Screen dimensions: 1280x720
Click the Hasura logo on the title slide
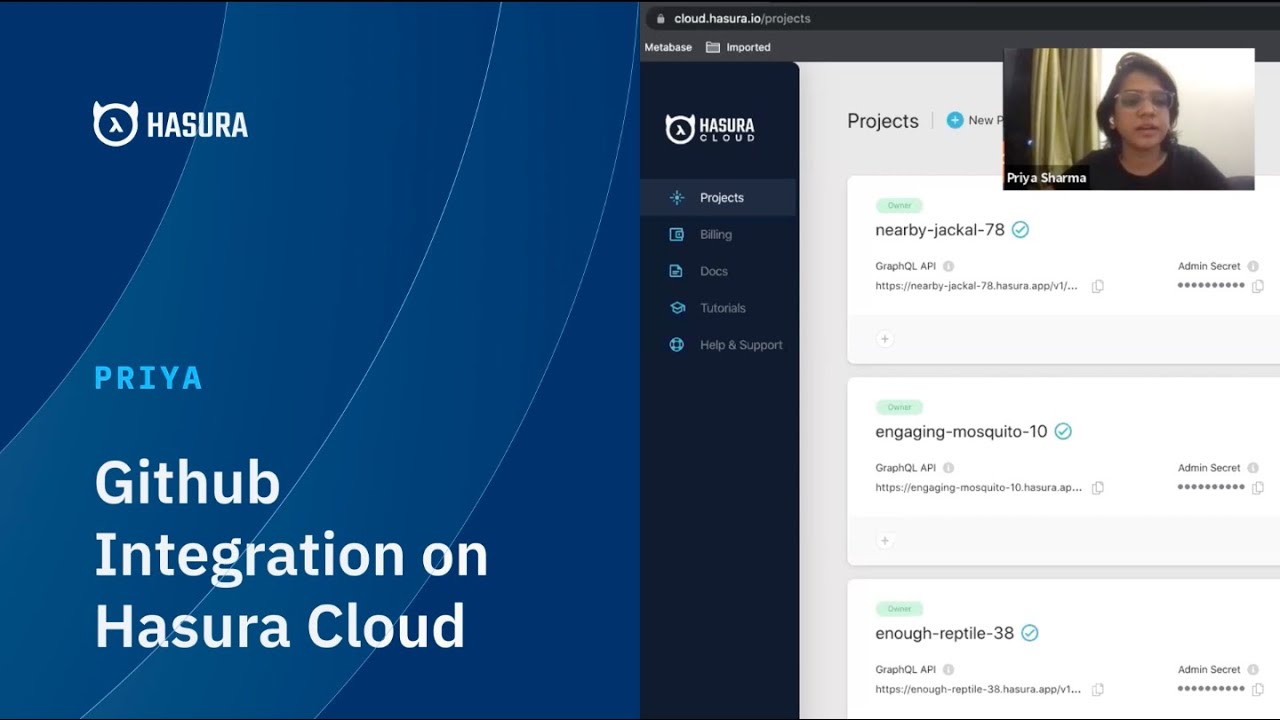tap(170, 124)
